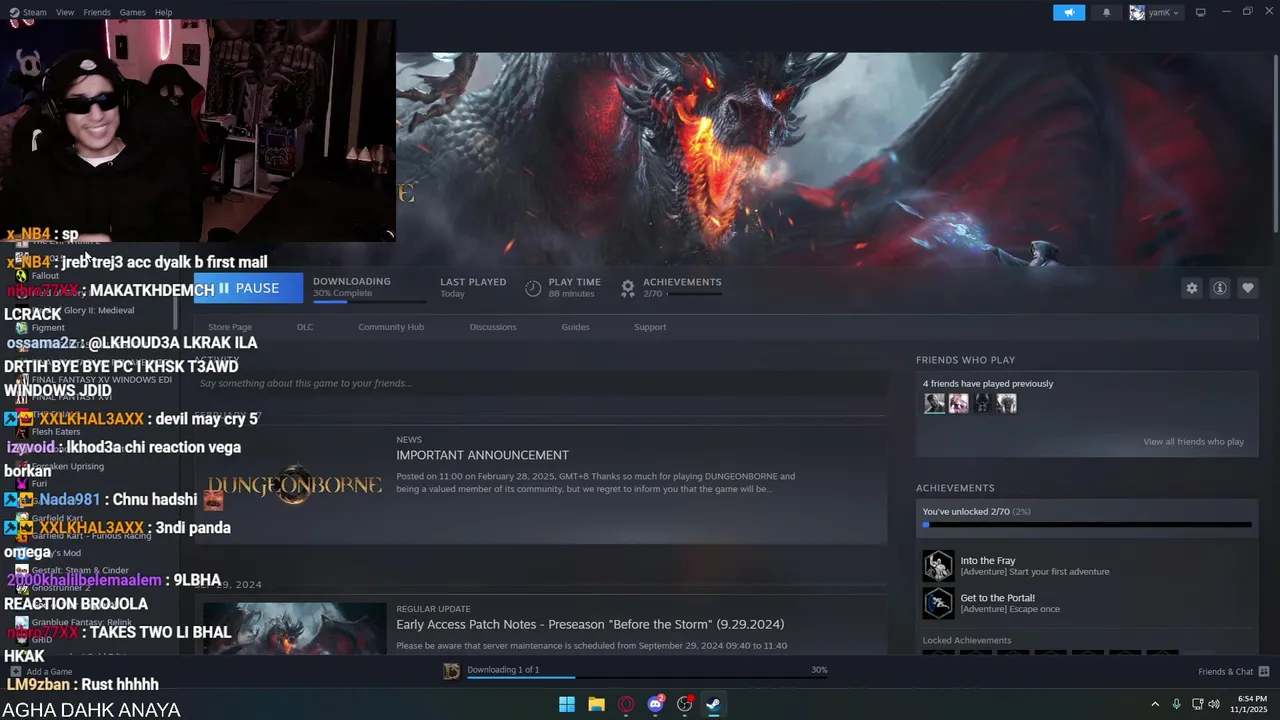This screenshot has width=1280, height=720.
Task: Click the Get to the Portal! achievement title
Action: point(998,598)
